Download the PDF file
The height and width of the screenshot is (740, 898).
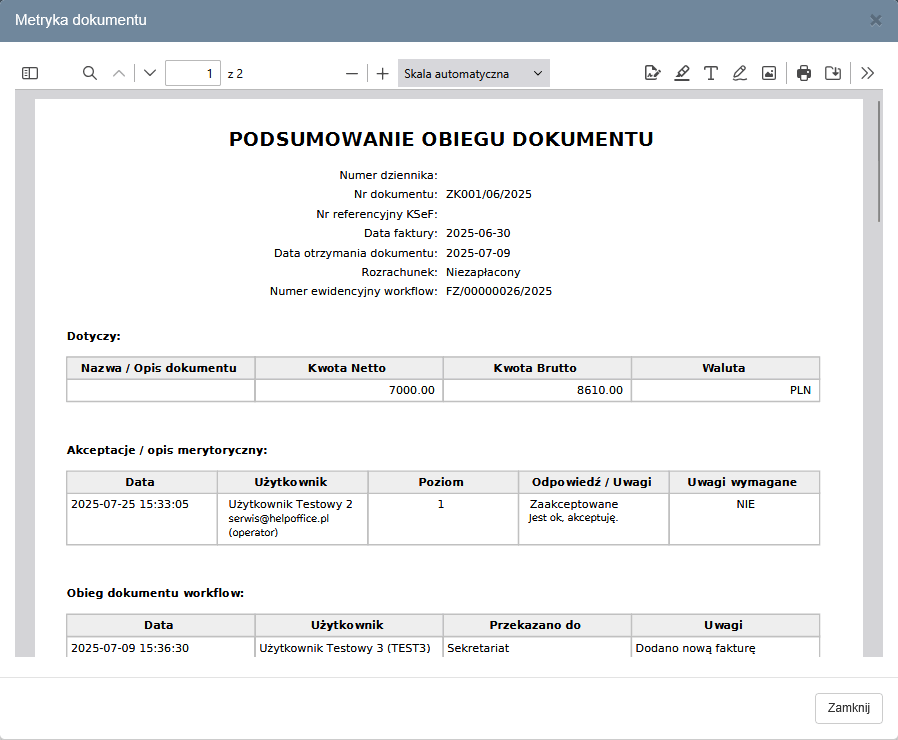click(833, 73)
